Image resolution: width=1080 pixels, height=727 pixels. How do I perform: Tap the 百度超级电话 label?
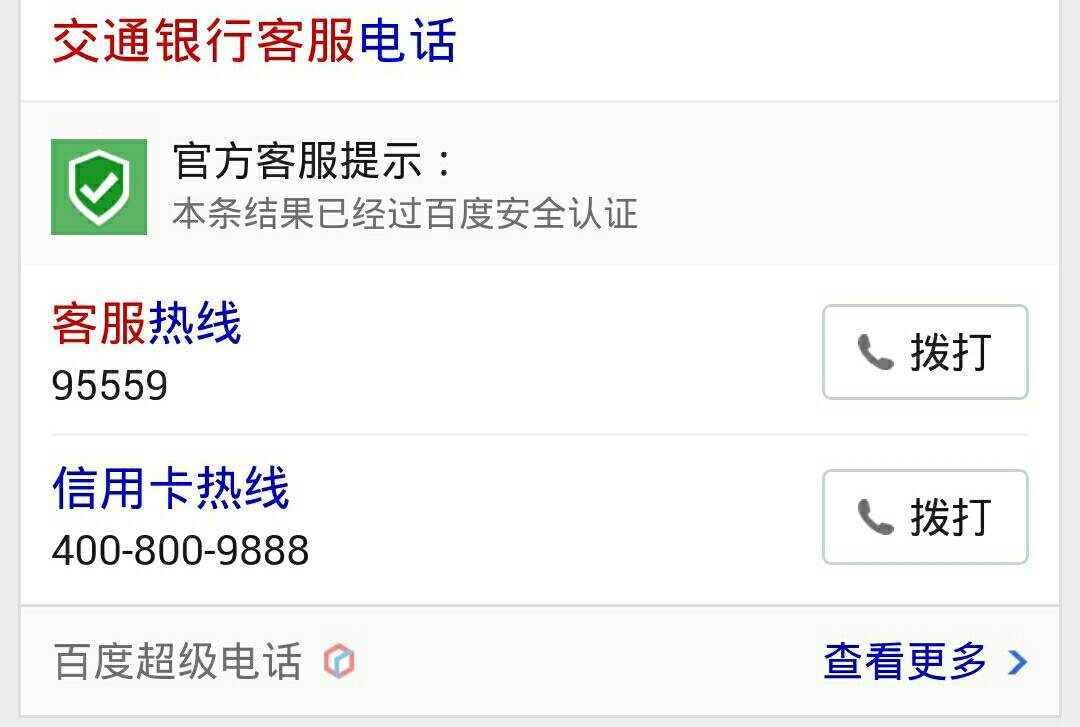(178, 662)
